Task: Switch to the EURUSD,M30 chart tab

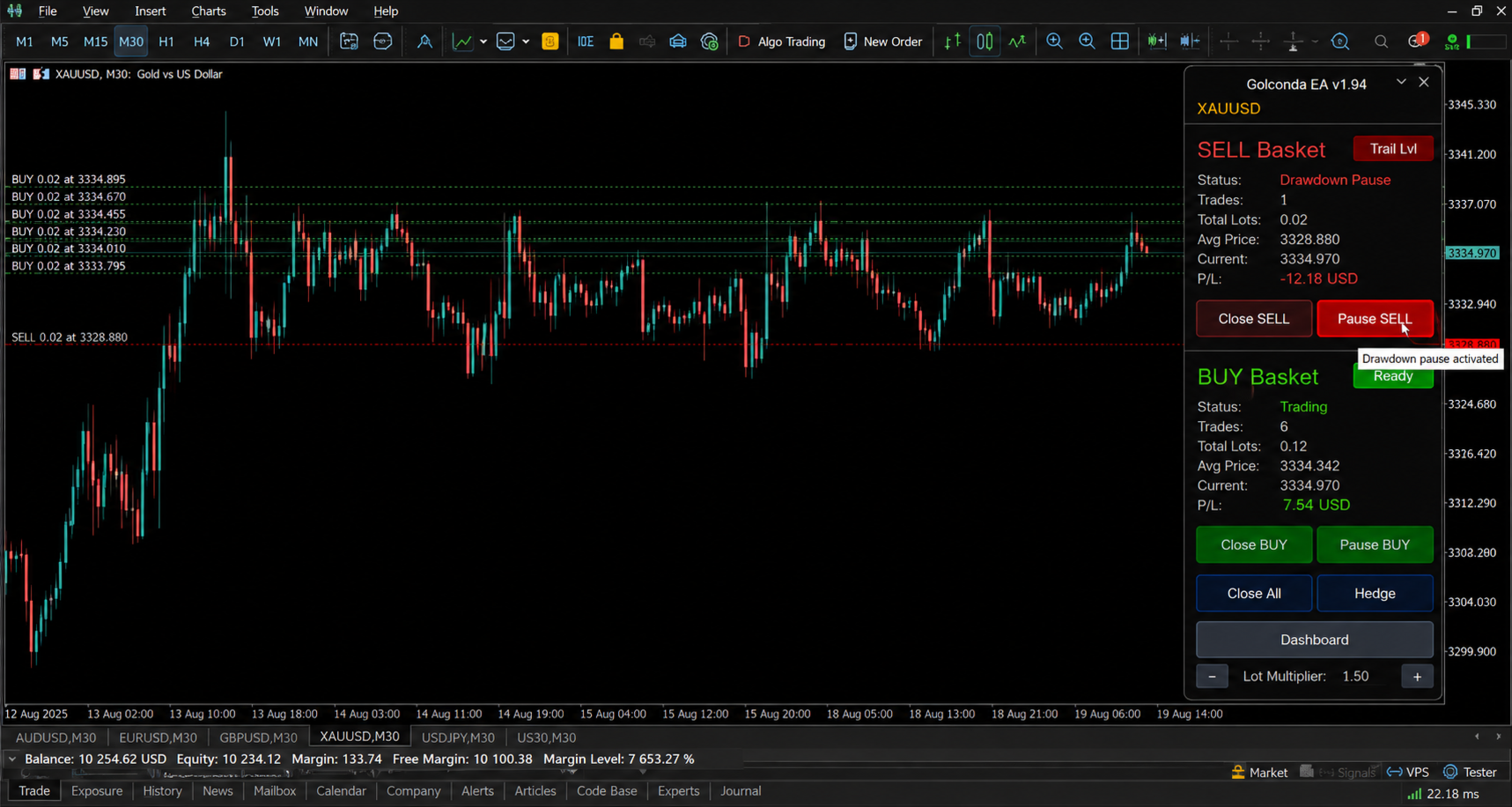Action: pyautogui.click(x=159, y=737)
